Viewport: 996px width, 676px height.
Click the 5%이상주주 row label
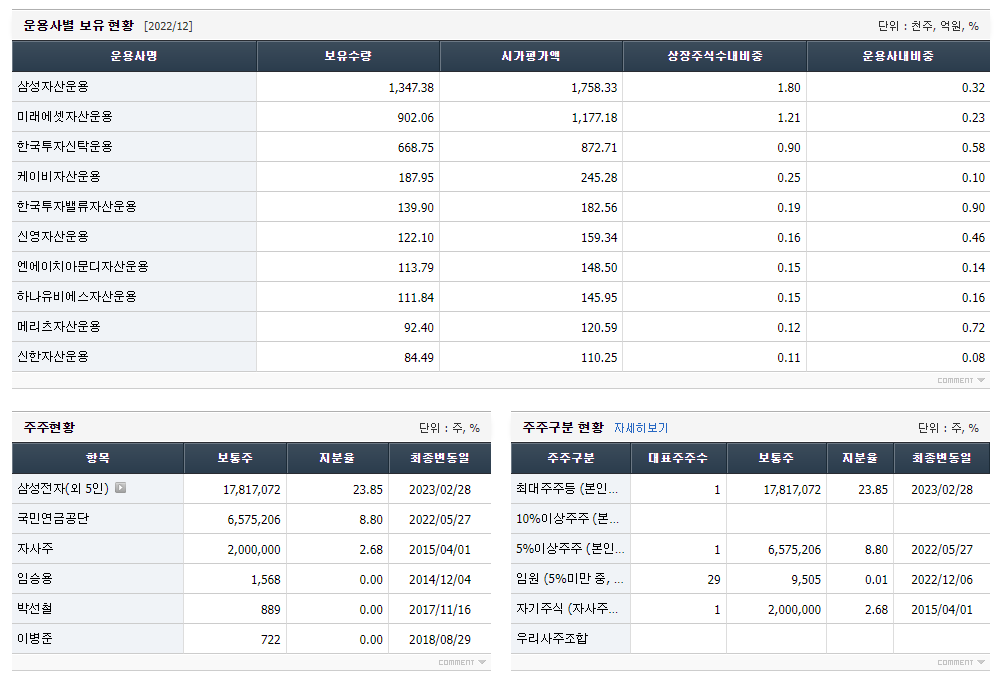click(x=570, y=548)
